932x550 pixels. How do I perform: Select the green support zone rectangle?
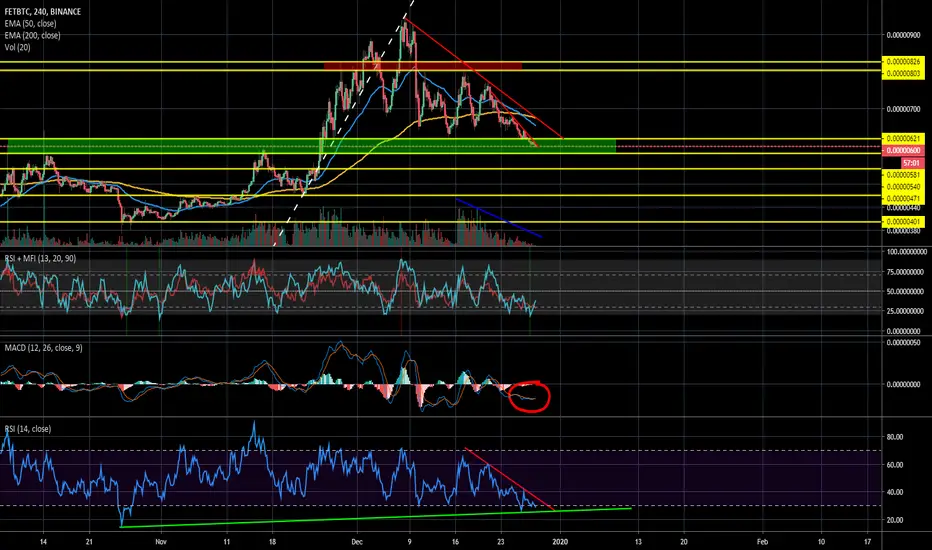coord(311,146)
